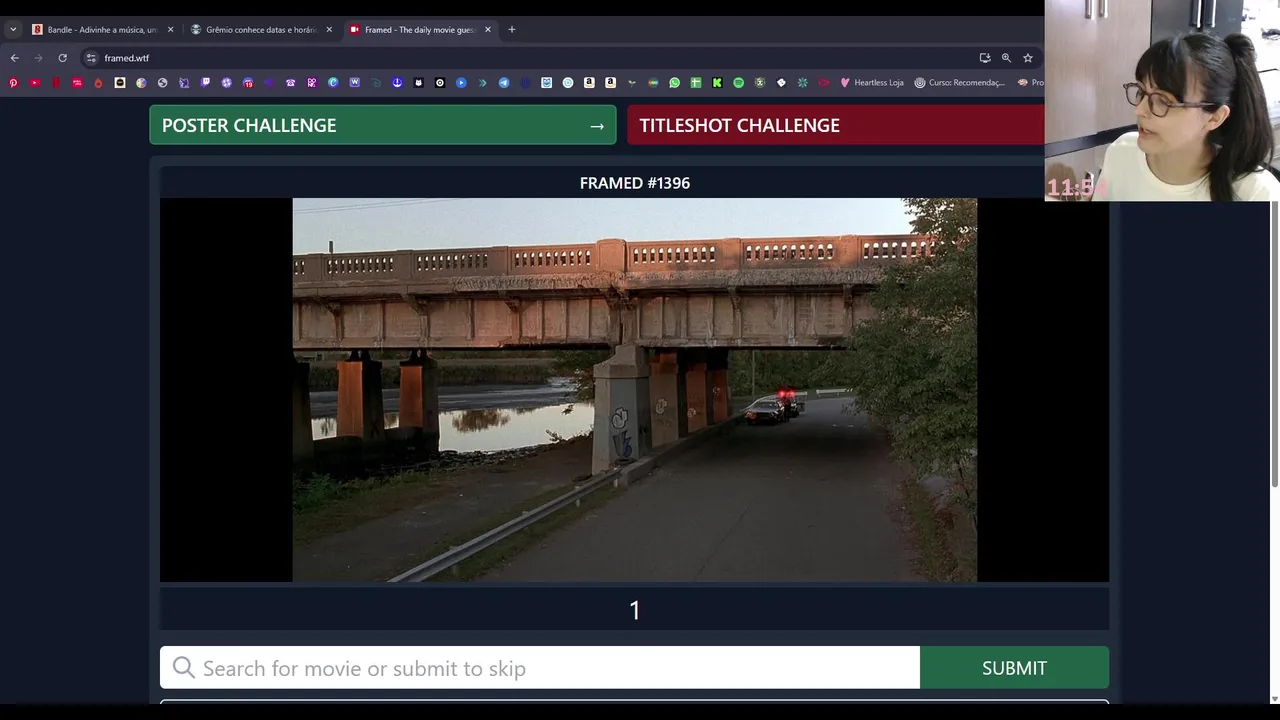
Task: Open the tab search dropdown arrow
Action: tap(13, 30)
